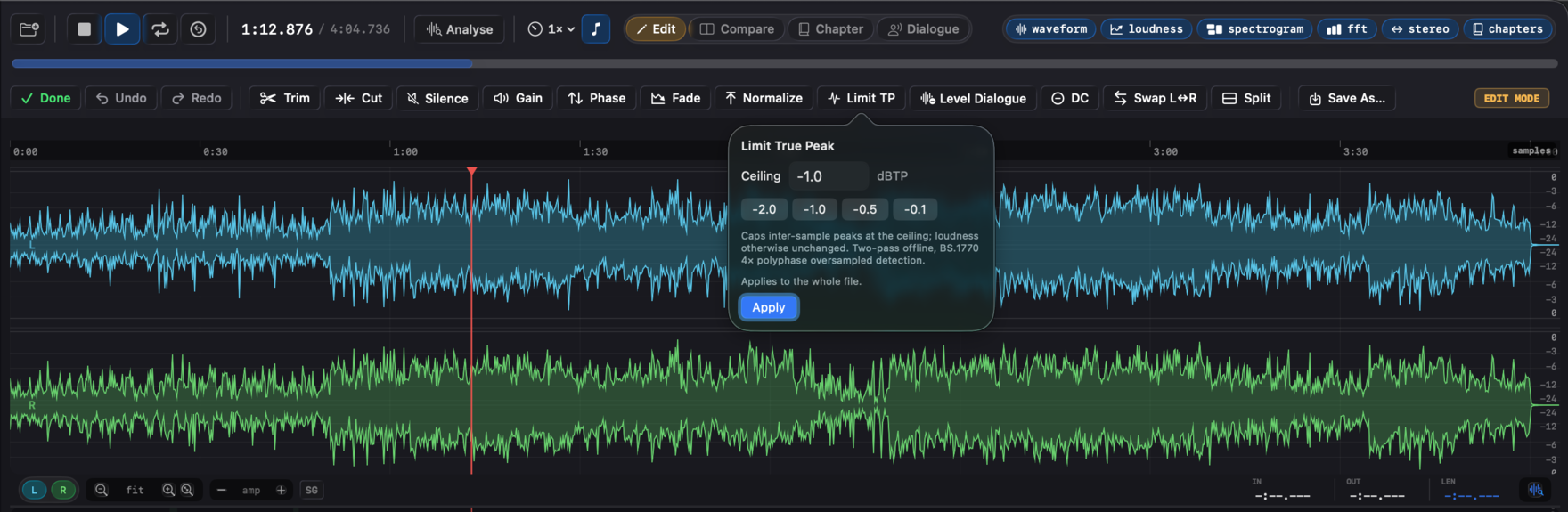Redo the last edit
The width and height of the screenshot is (1568, 512).
click(x=196, y=98)
